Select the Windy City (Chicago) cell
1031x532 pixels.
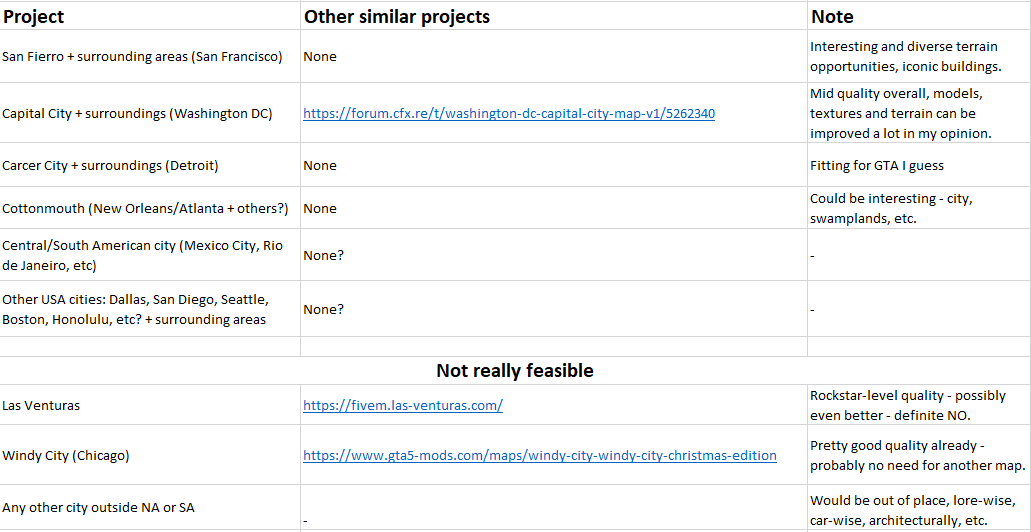[x=150, y=455]
